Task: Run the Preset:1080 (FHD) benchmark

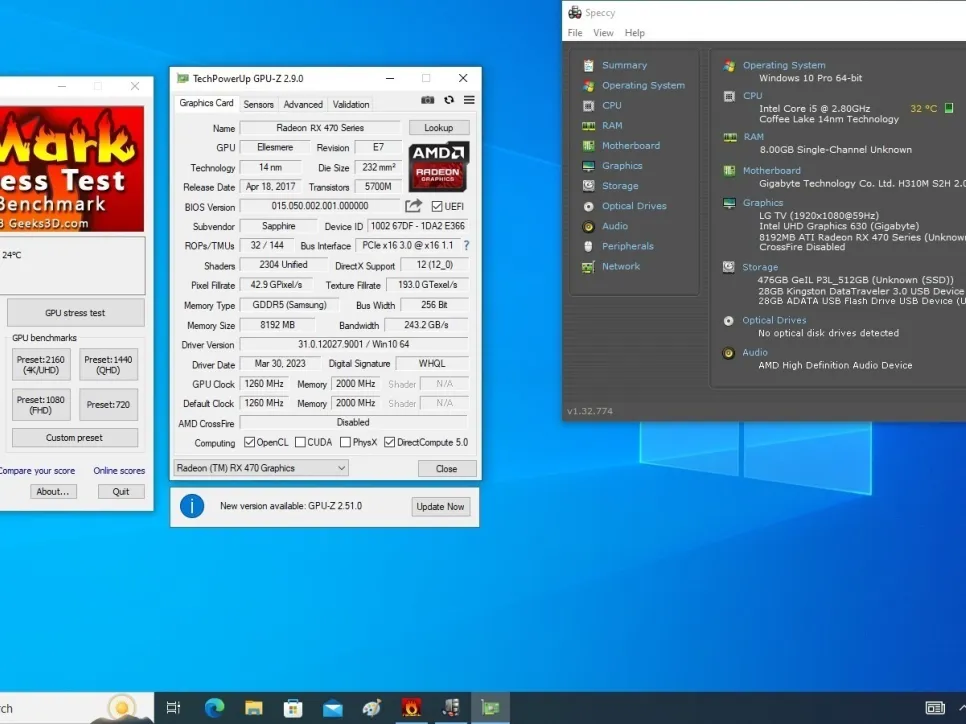Action: point(41,405)
